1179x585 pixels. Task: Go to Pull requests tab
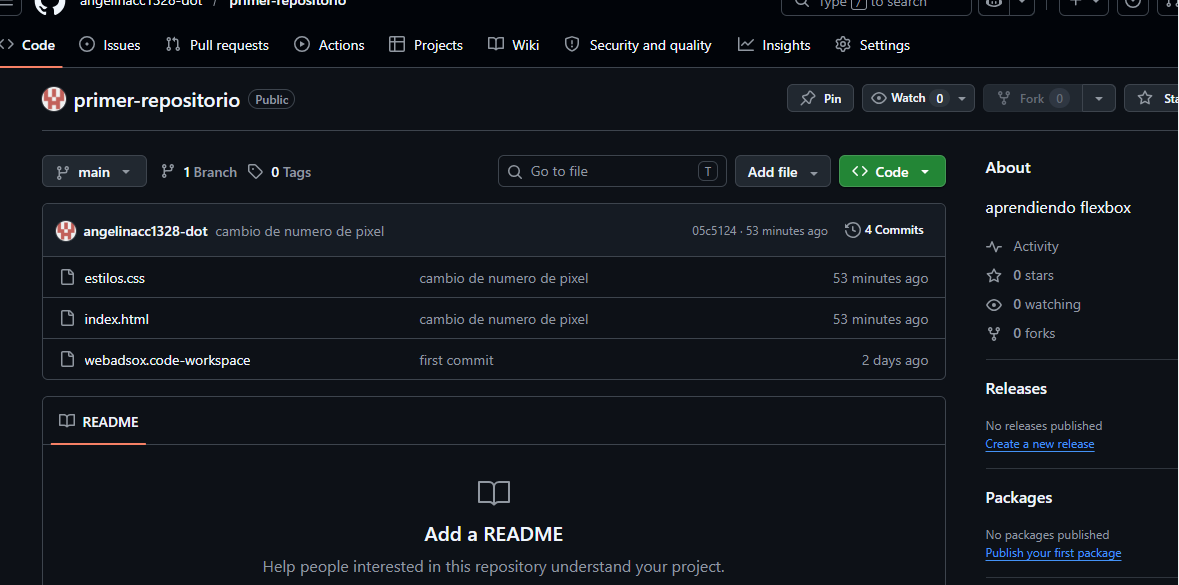pyautogui.click(x=217, y=45)
